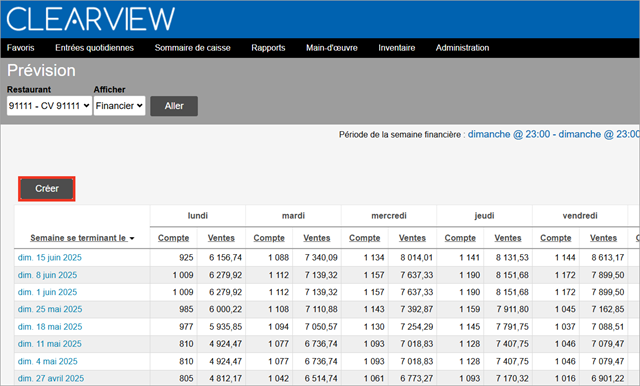The height and width of the screenshot is (386, 640).
Task: Open the week dim. 8 juin 2025
Action: tap(47, 275)
